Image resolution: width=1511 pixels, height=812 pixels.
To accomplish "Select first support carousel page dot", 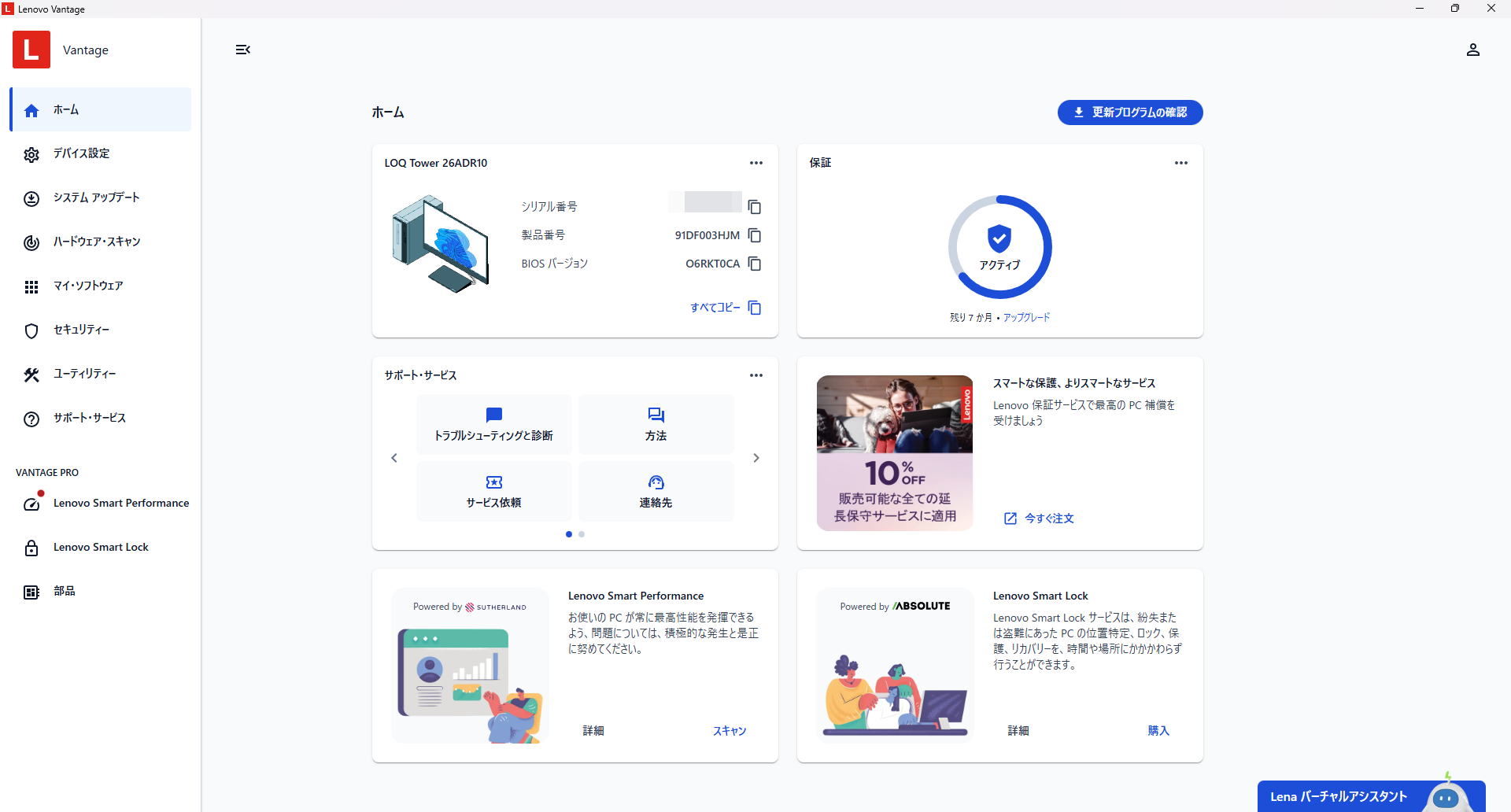I will click(x=569, y=534).
